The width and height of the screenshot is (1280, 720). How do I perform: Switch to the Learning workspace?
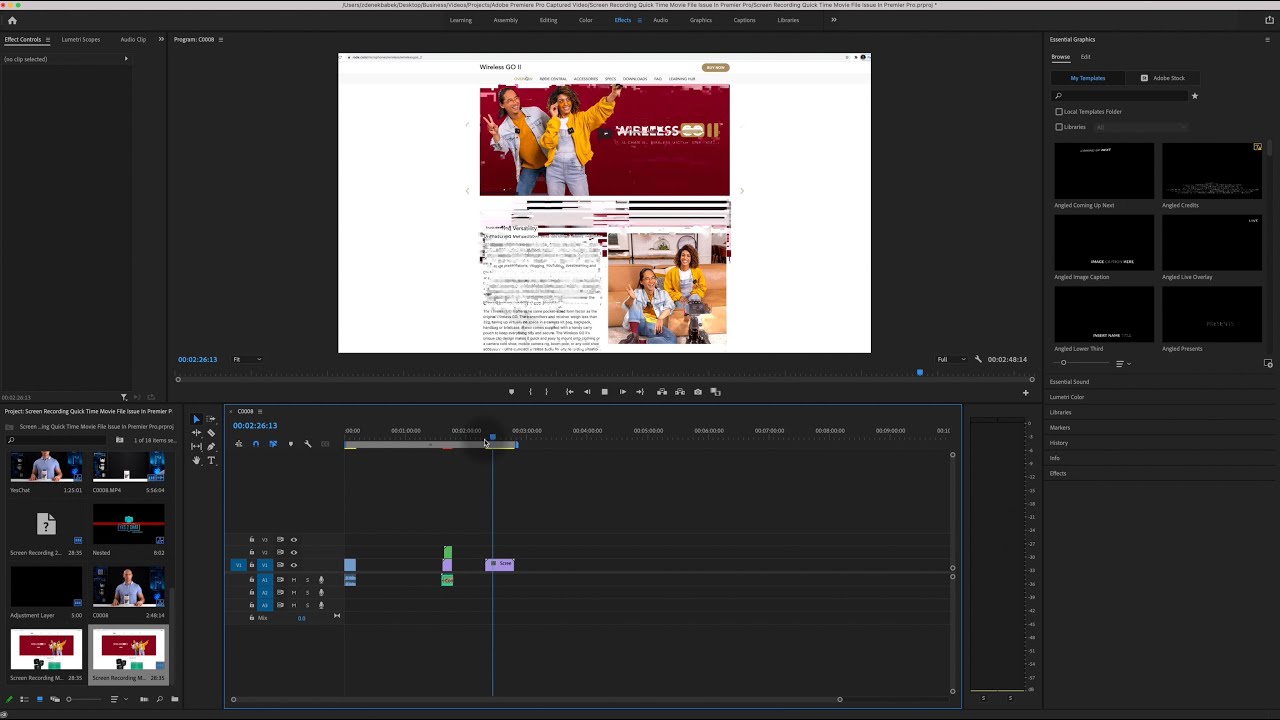click(x=461, y=20)
